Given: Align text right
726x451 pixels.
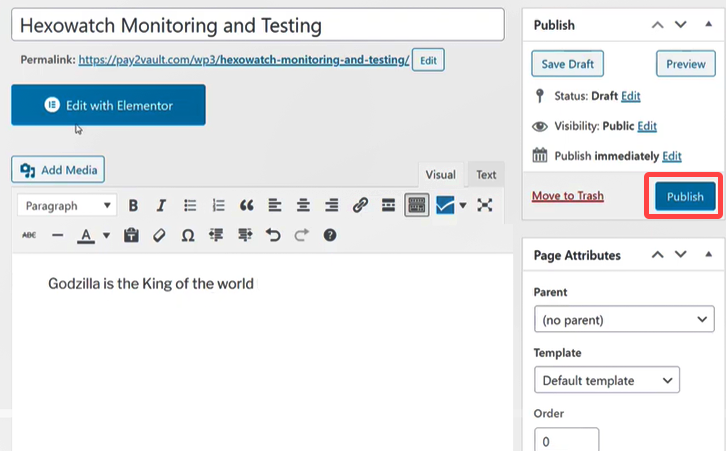Looking at the screenshot, I should pos(332,205).
